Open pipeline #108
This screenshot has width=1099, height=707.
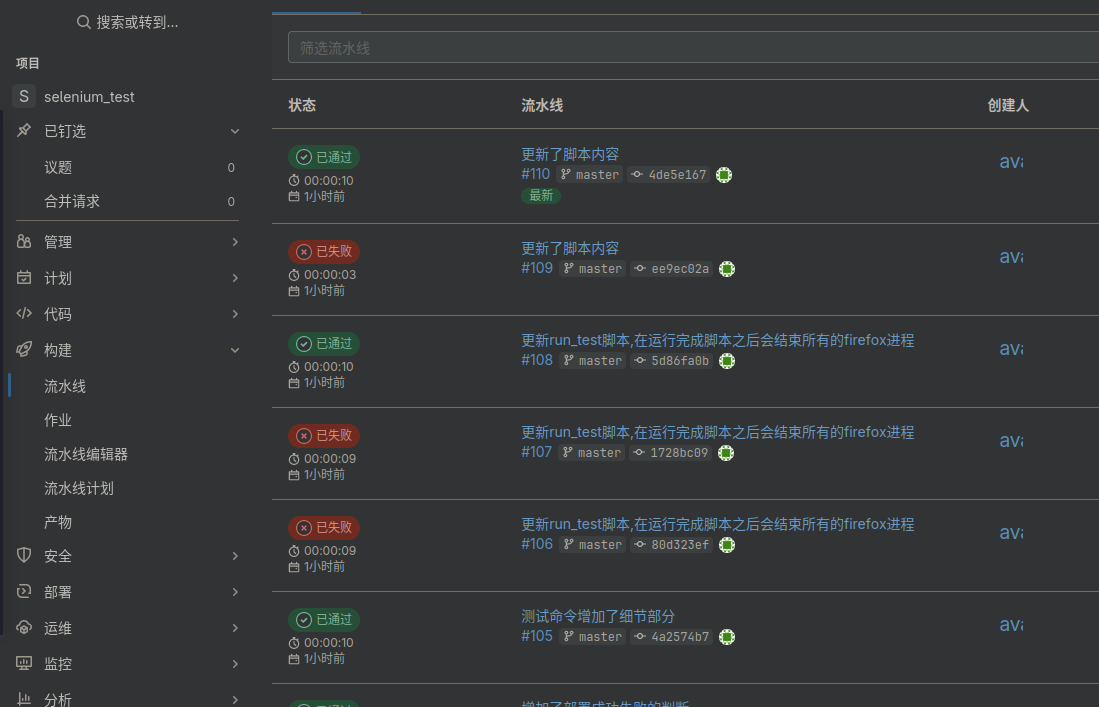537,360
